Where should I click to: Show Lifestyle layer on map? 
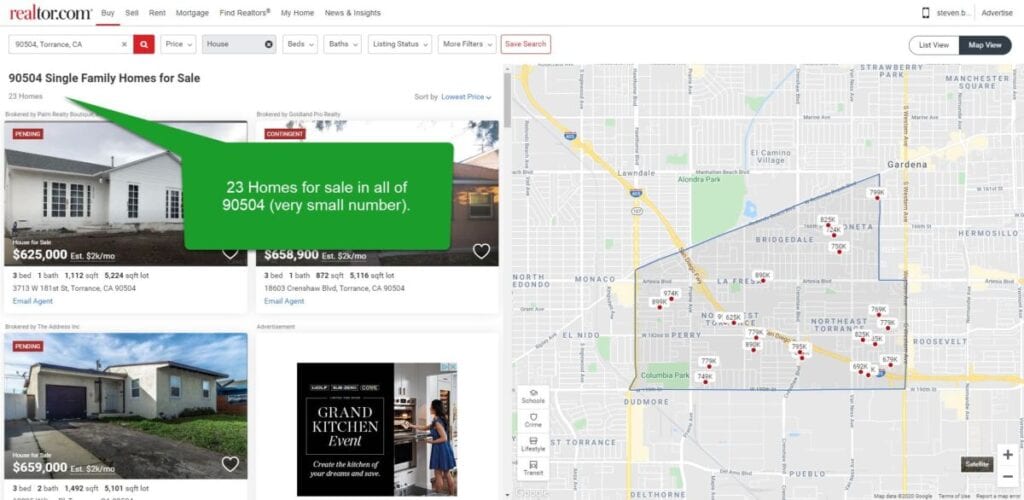(533, 443)
